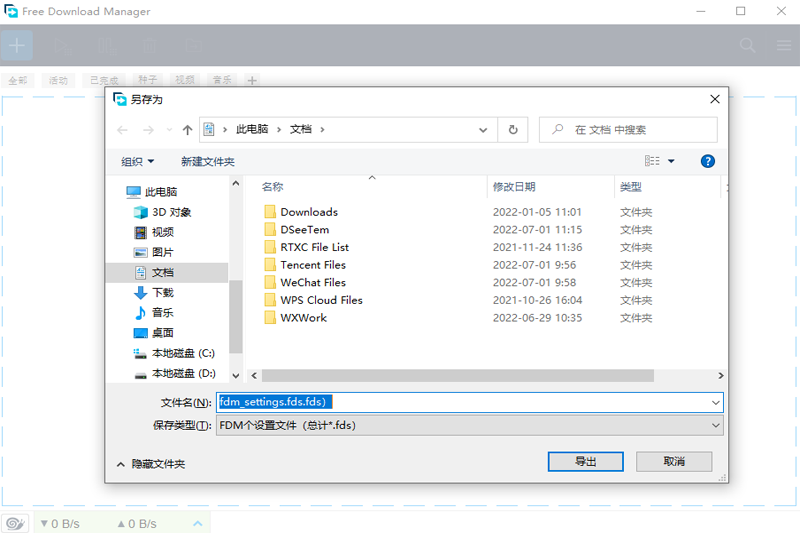This screenshot has width=800, height=533.
Task: Click navigation pane vertical scrollbar thumb
Action: (x=235, y=316)
